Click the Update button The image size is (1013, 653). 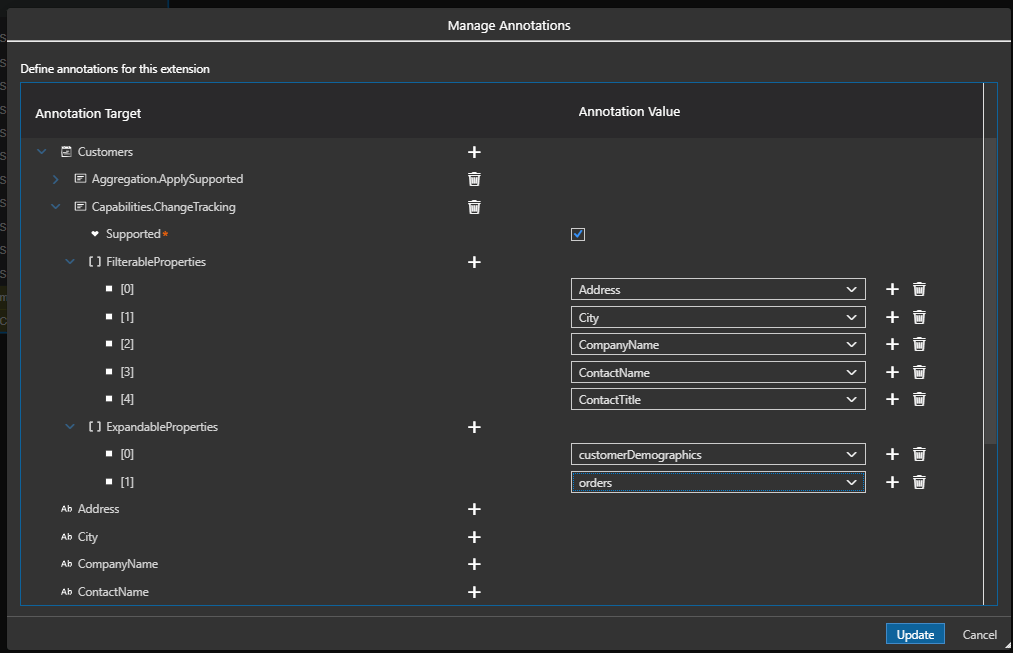coord(915,634)
